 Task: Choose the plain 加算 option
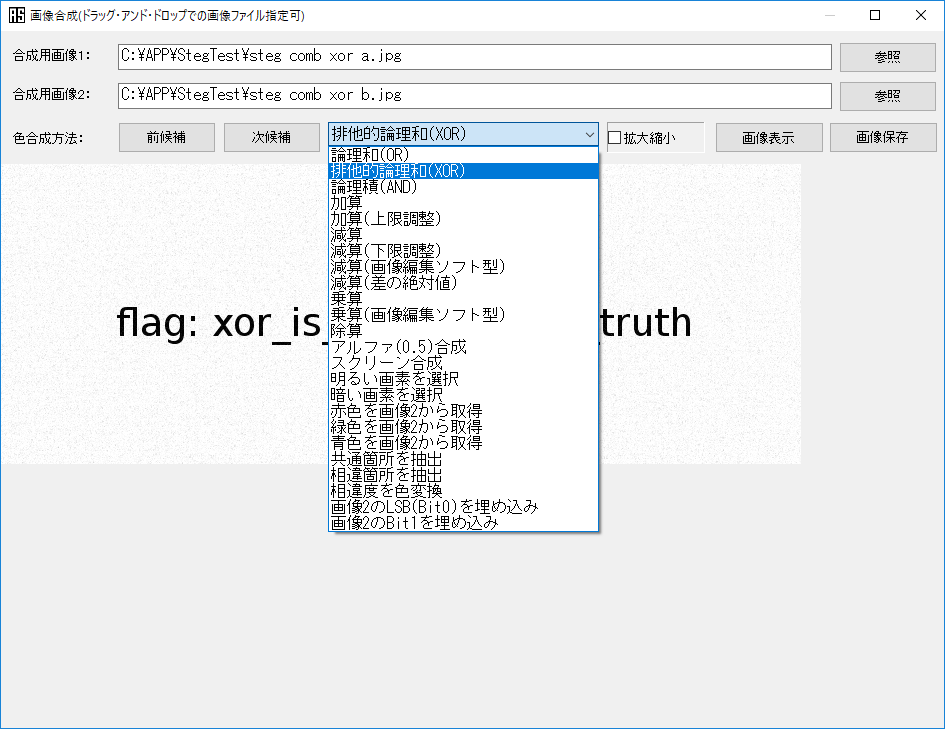[x=463, y=203]
